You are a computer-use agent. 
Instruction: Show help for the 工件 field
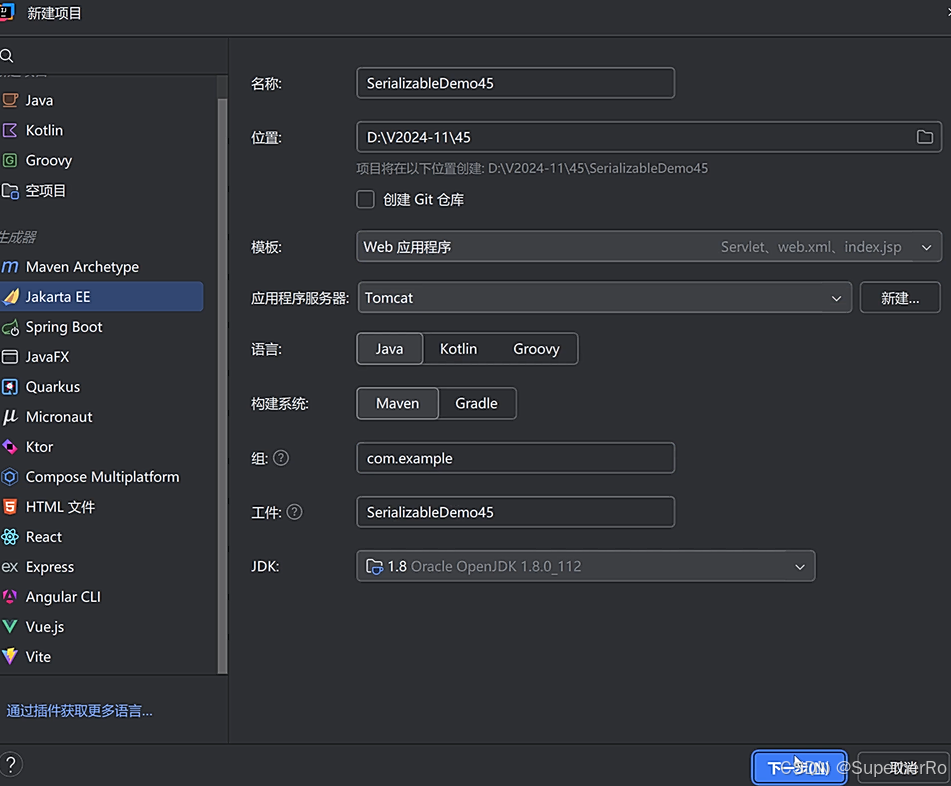294,512
